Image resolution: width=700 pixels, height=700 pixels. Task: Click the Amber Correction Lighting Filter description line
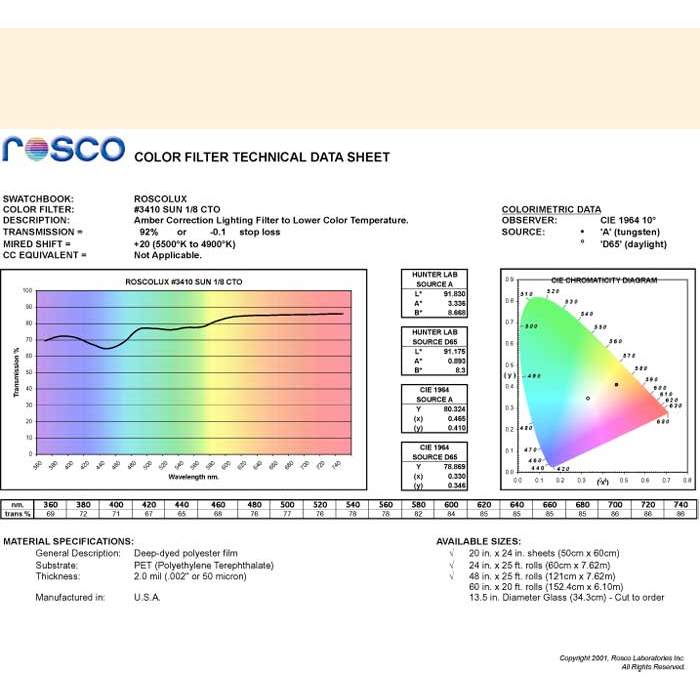(x=271, y=220)
